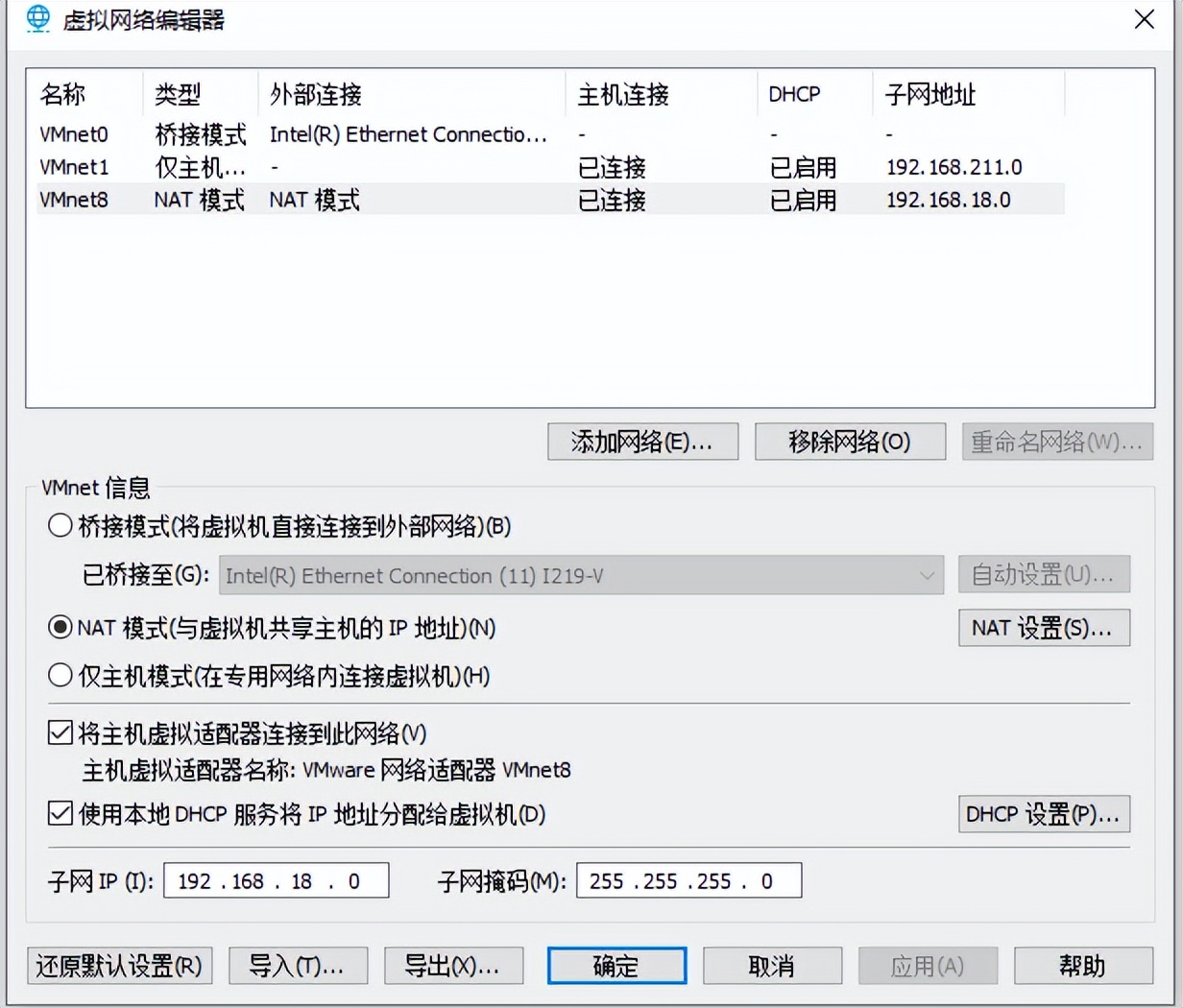Click the 子网掩码 subnet mask field

688,880
